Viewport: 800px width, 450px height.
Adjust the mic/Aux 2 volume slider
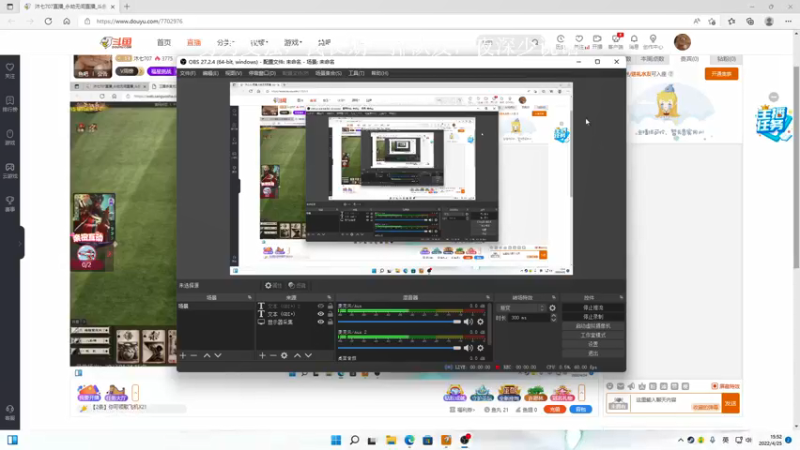point(399,348)
